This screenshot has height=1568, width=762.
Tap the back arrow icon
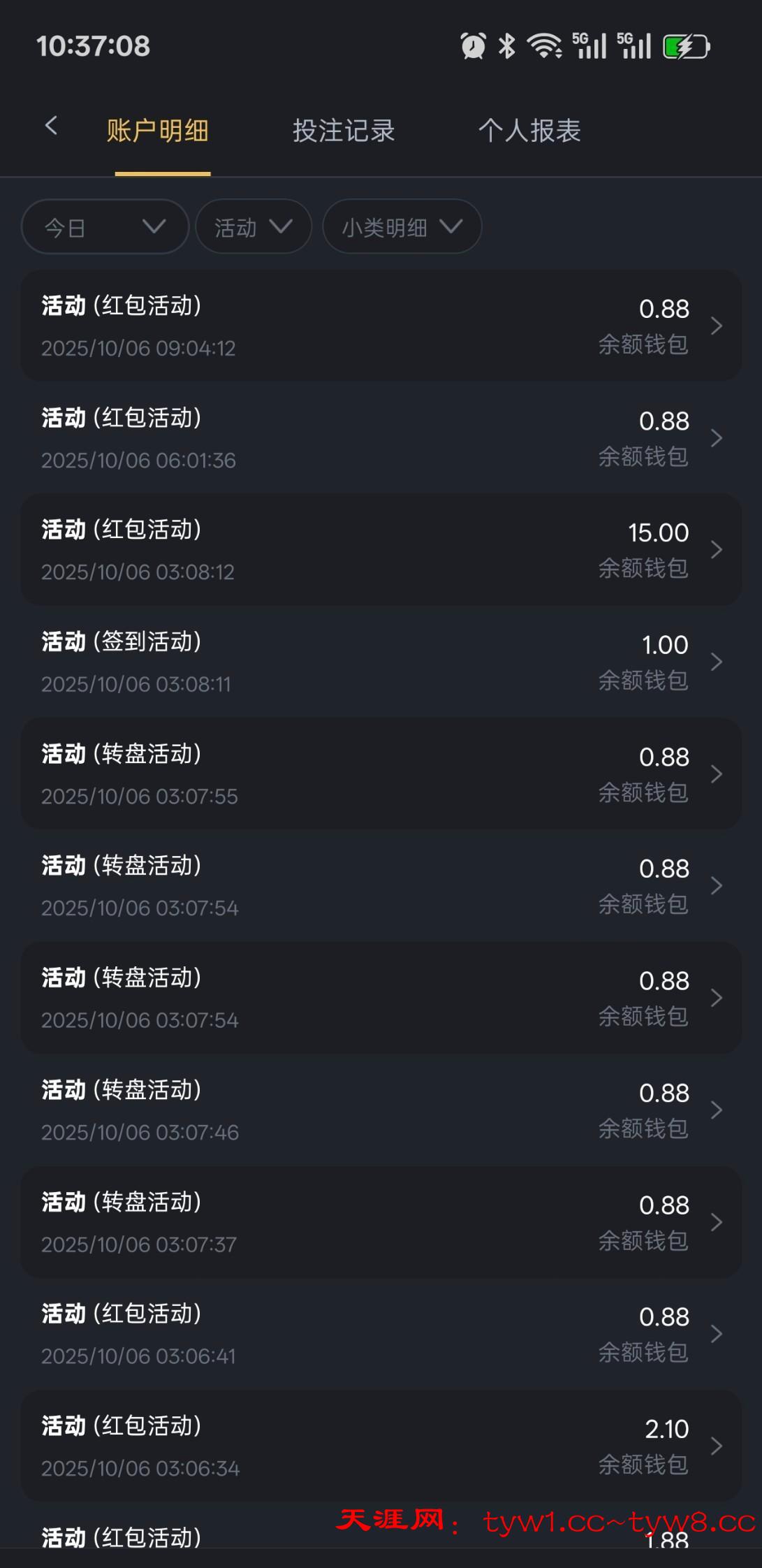pos(51,126)
